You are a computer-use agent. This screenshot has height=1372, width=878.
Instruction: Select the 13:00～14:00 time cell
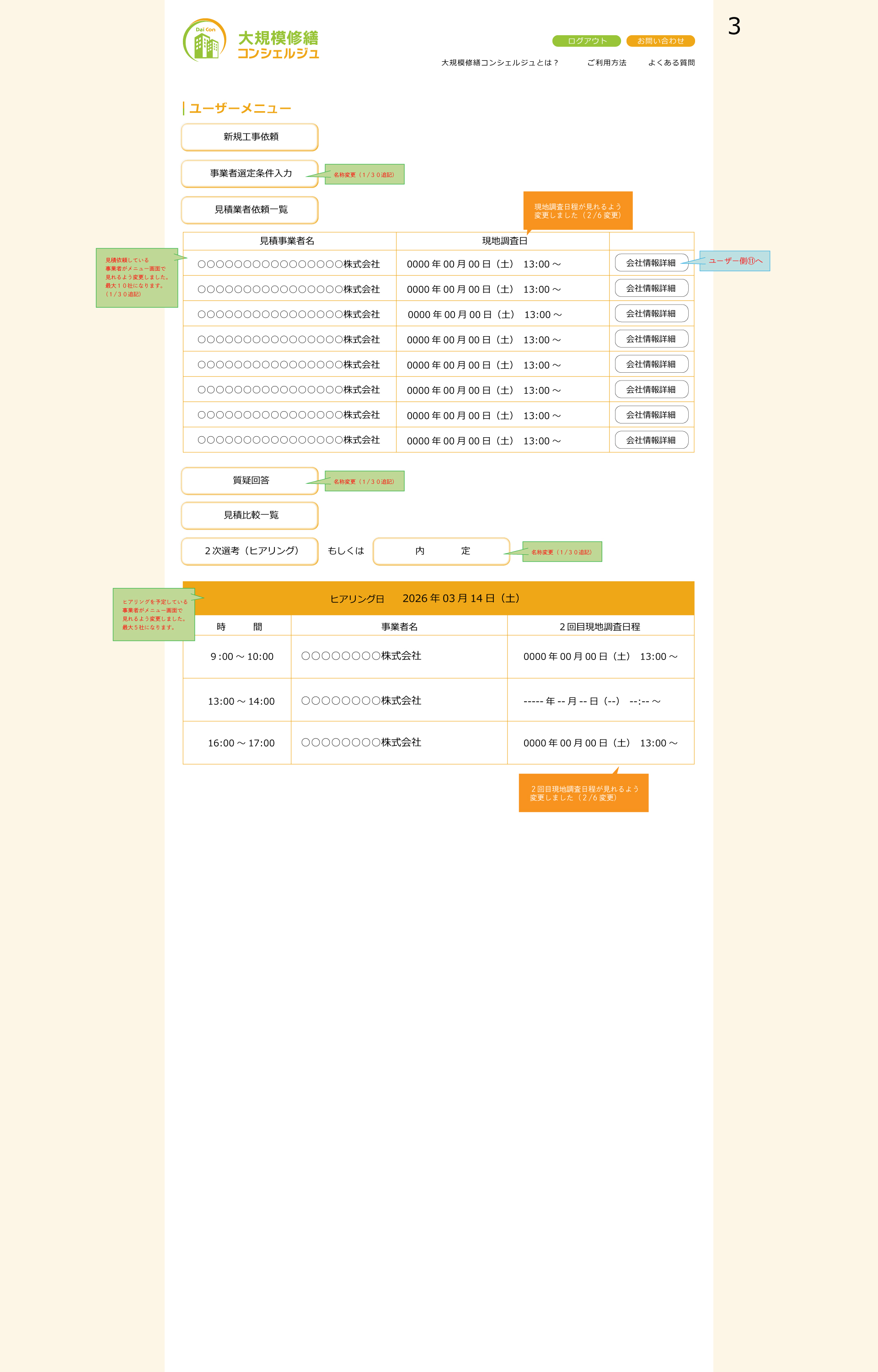(237, 701)
